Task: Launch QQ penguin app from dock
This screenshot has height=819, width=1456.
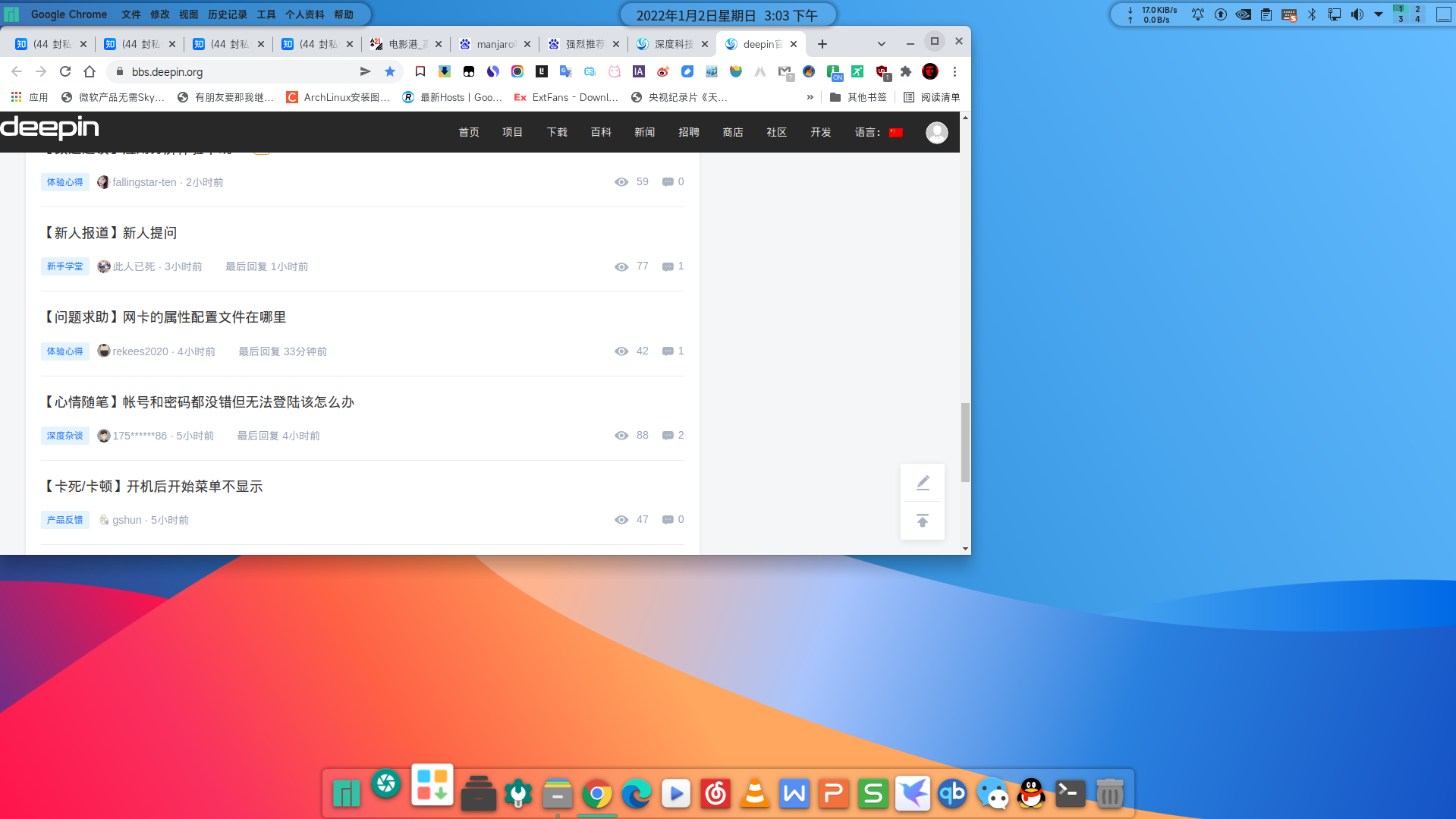Action: [x=1031, y=794]
